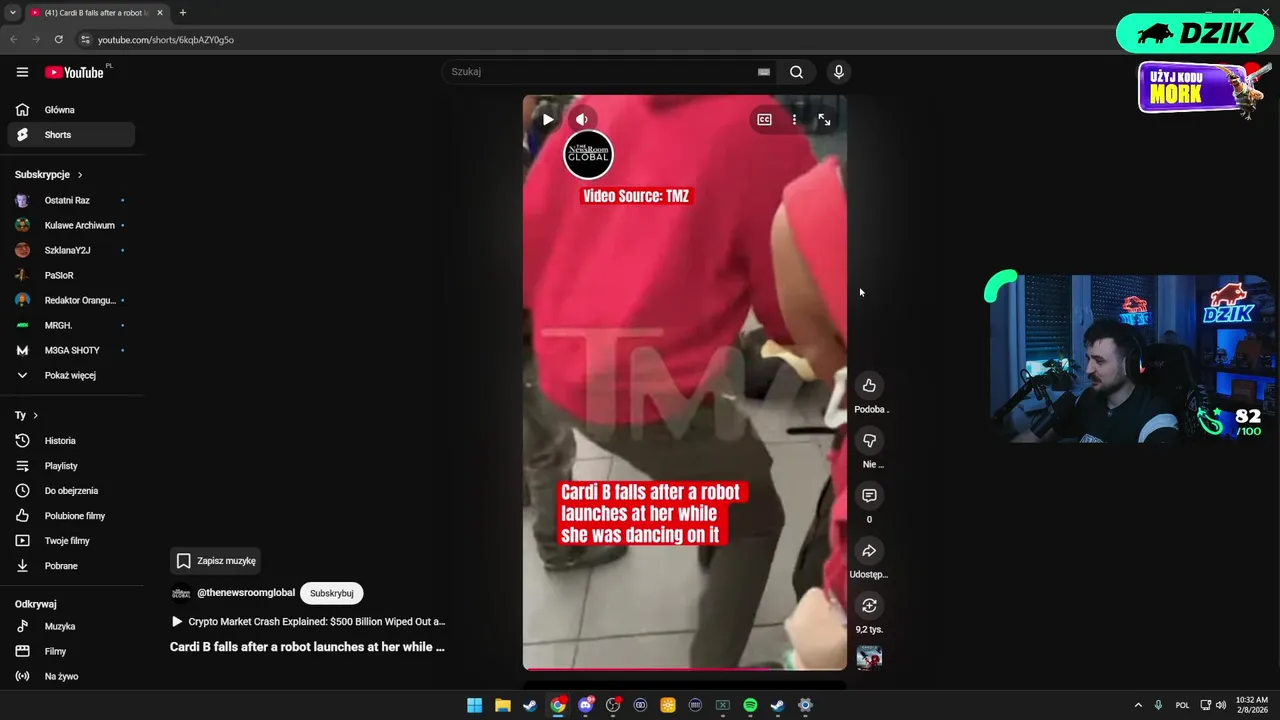Open the YouTube hamburger guide menu
The height and width of the screenshot is (720, 1280).
pyautogui.click(x=22, y=72)
